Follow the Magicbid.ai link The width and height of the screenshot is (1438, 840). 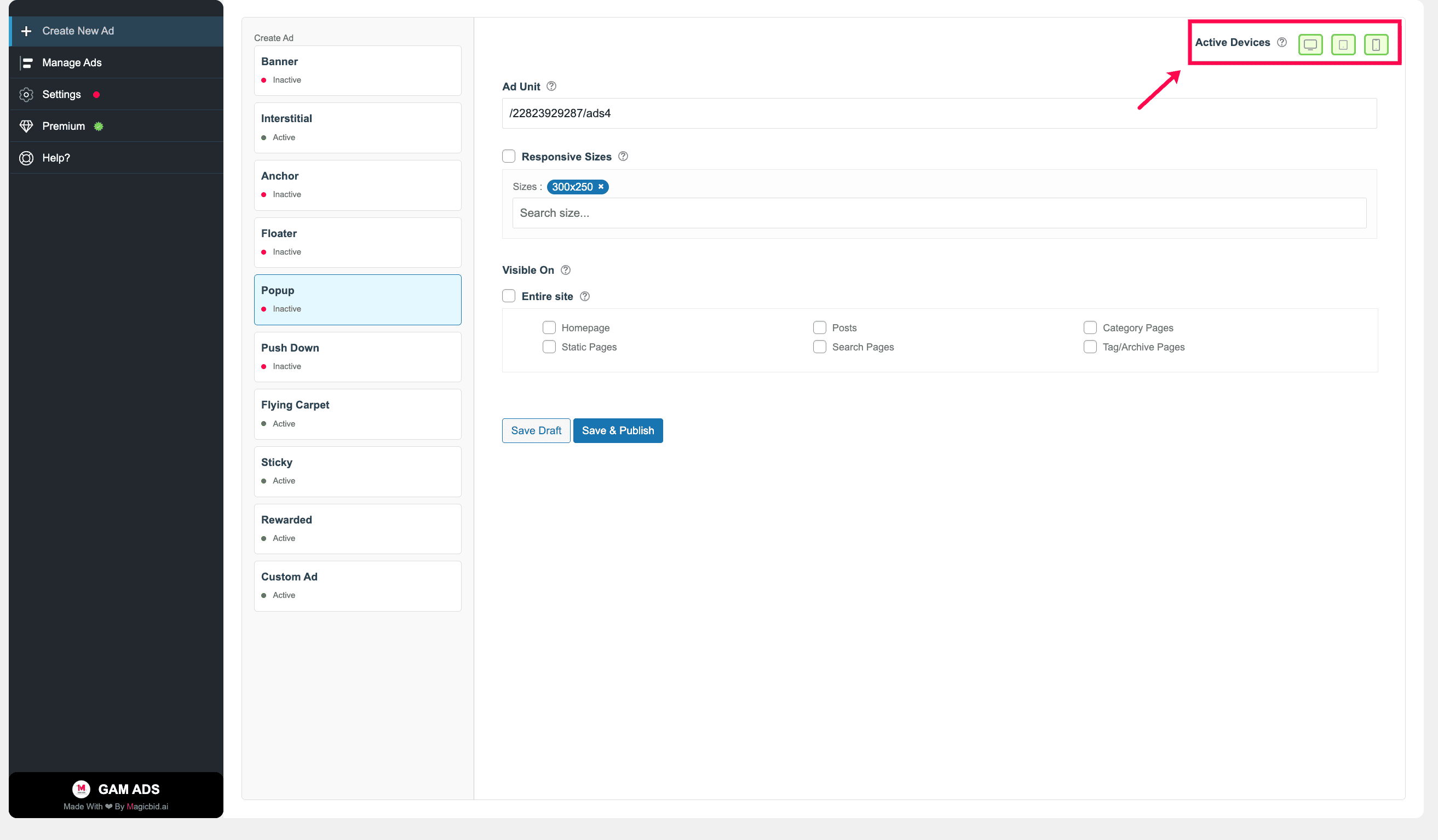click(147, 807)
